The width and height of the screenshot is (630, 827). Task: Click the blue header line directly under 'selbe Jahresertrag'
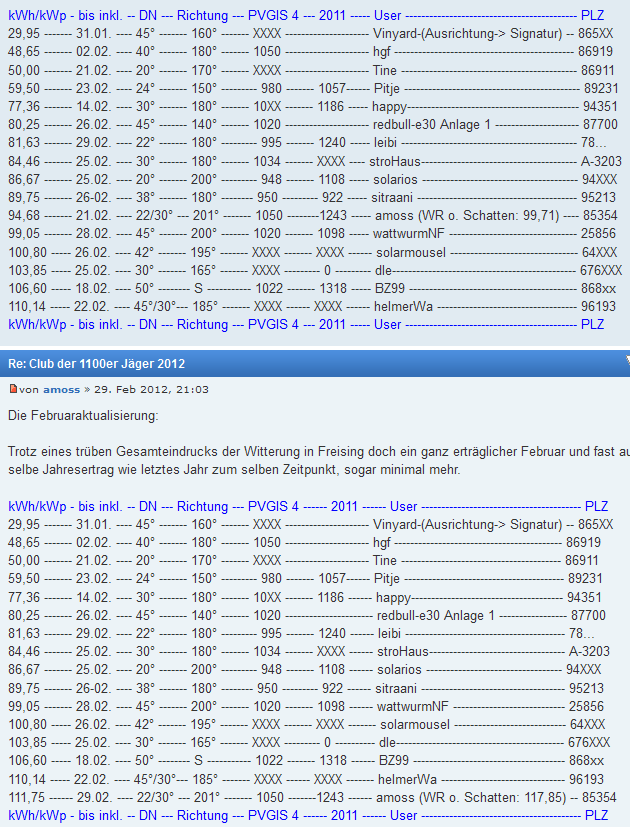tap(308, 506)
